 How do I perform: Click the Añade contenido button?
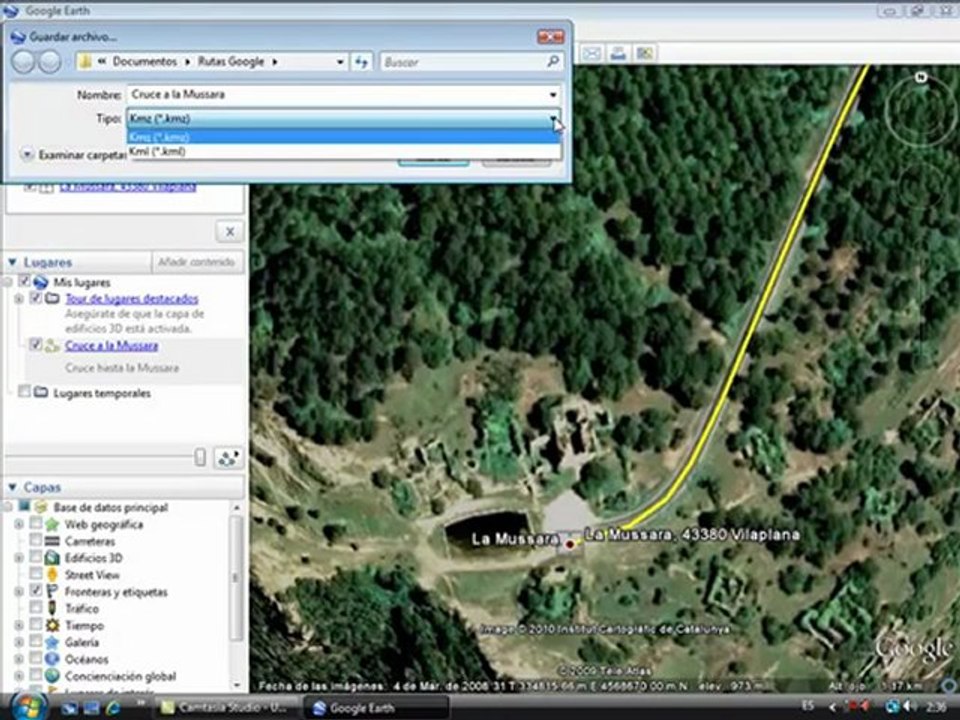coord(197,262)
